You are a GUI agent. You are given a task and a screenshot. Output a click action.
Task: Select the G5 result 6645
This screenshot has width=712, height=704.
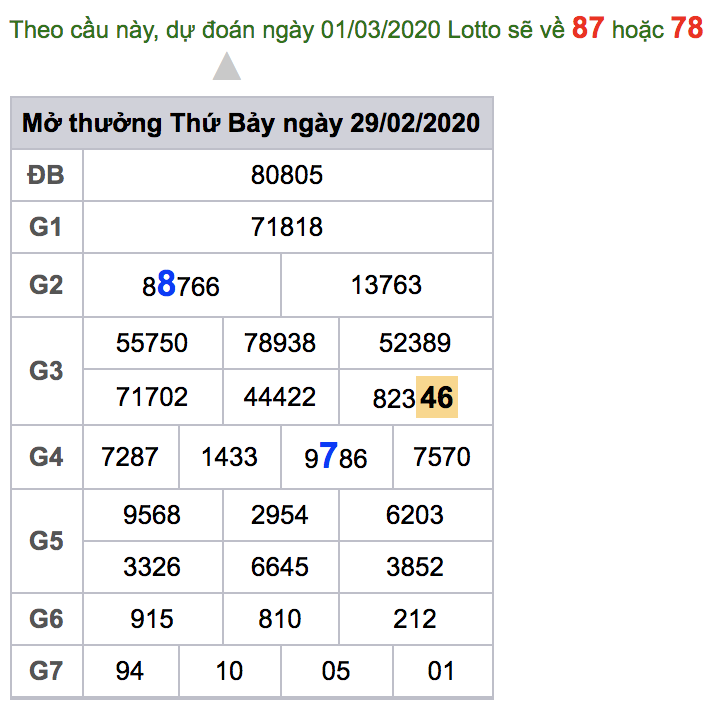point(280,567)
